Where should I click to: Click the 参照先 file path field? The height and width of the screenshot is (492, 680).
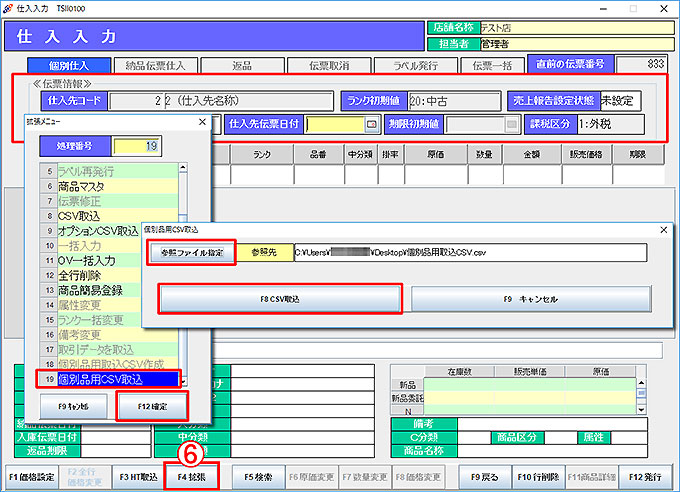(469, 253)
